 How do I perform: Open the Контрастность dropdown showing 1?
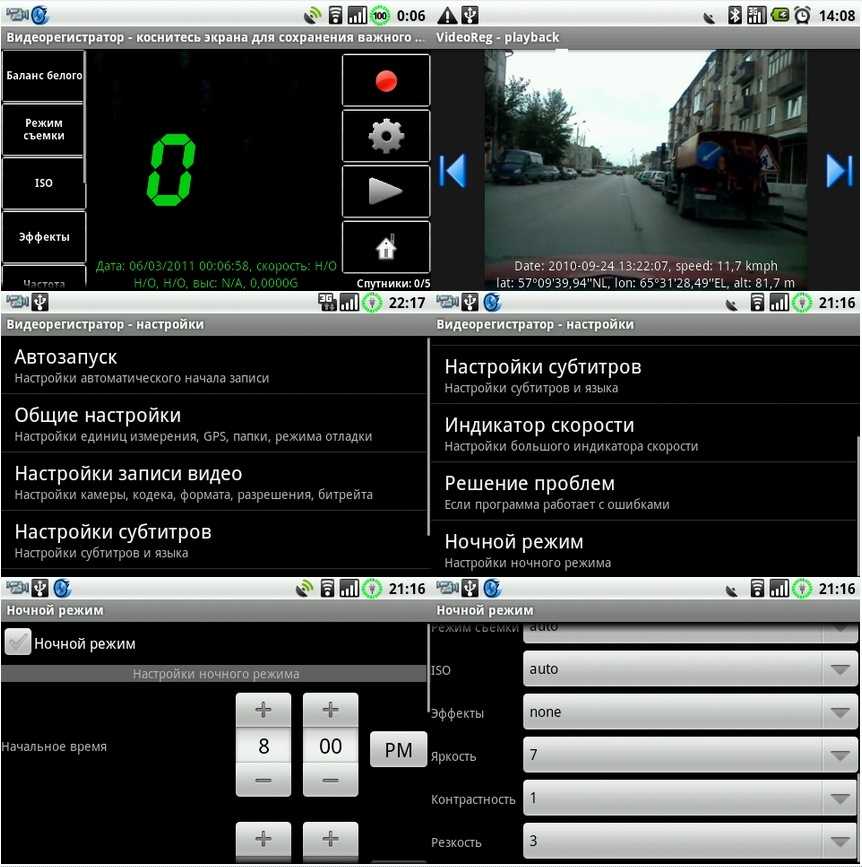(x=690, y=798)
